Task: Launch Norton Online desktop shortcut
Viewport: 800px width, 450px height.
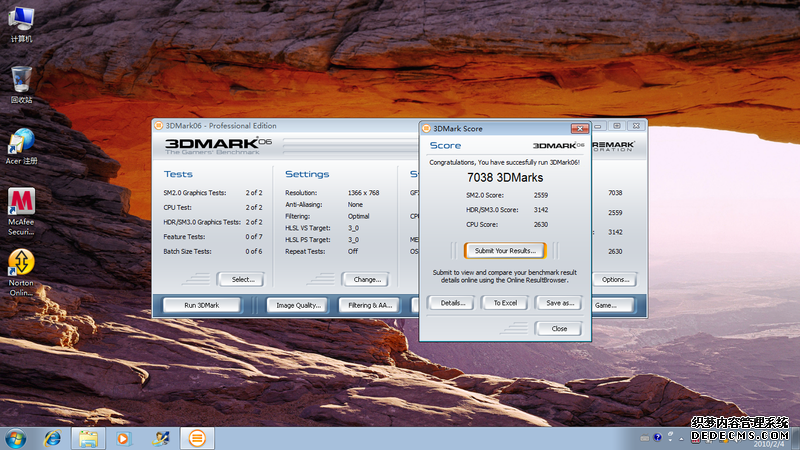Action: (x=21, y=272)
